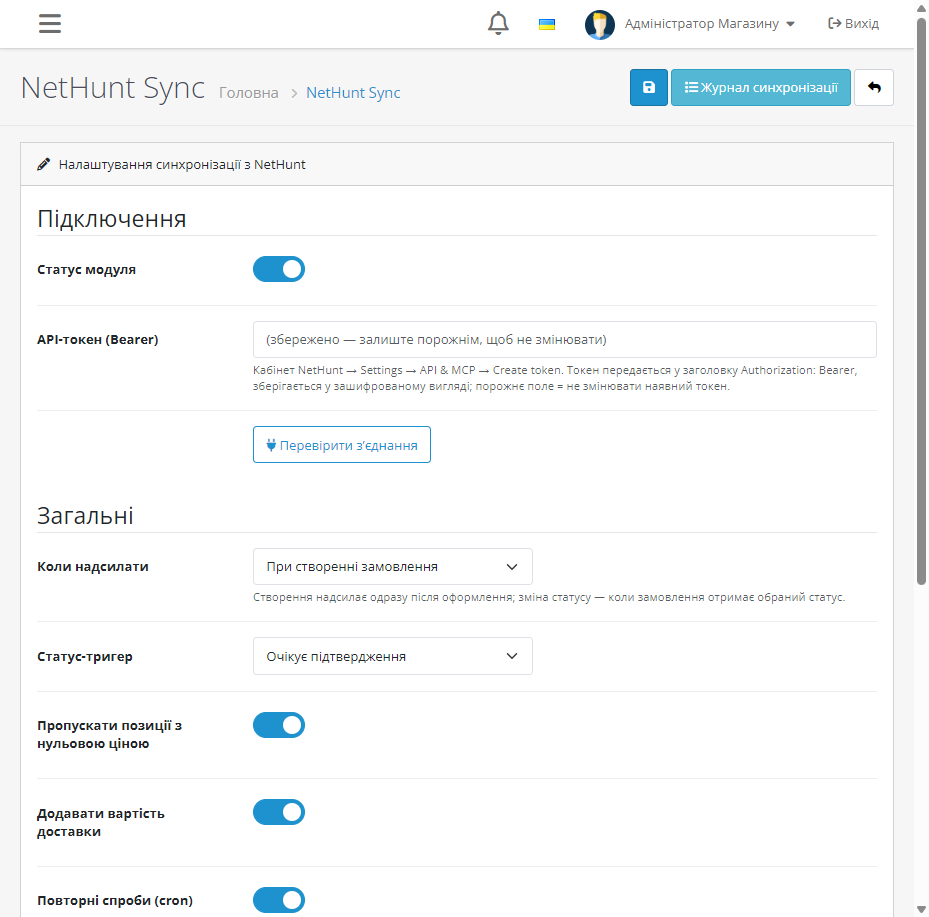Click the administrator avatar image

coord(600,24)
